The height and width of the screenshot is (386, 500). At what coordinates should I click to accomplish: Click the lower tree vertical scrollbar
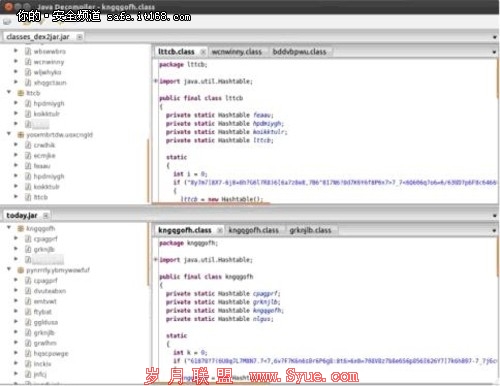tap(148, 255)
